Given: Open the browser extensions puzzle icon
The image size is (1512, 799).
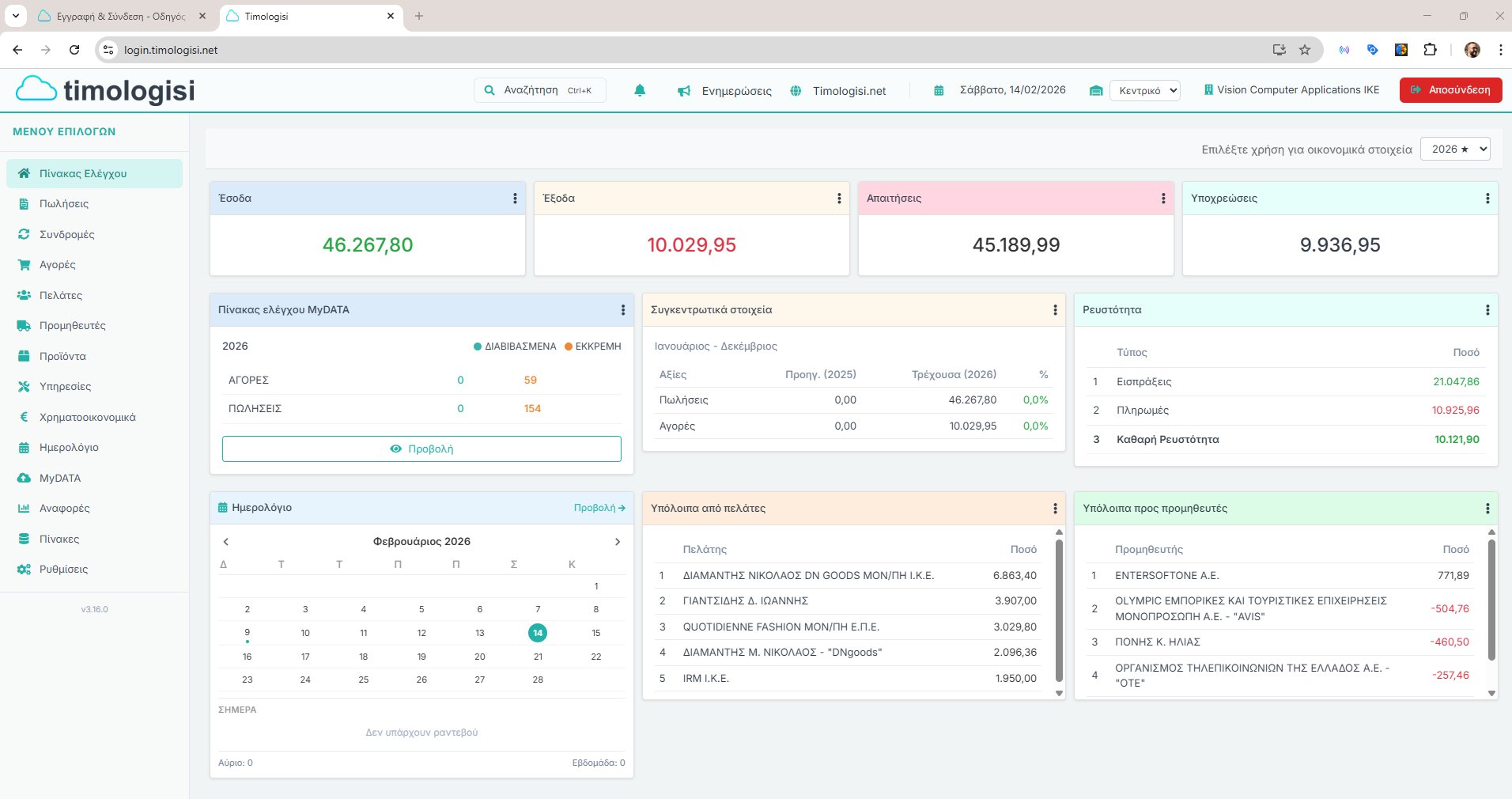Looking at the screenshot, I should [1430, 50].
